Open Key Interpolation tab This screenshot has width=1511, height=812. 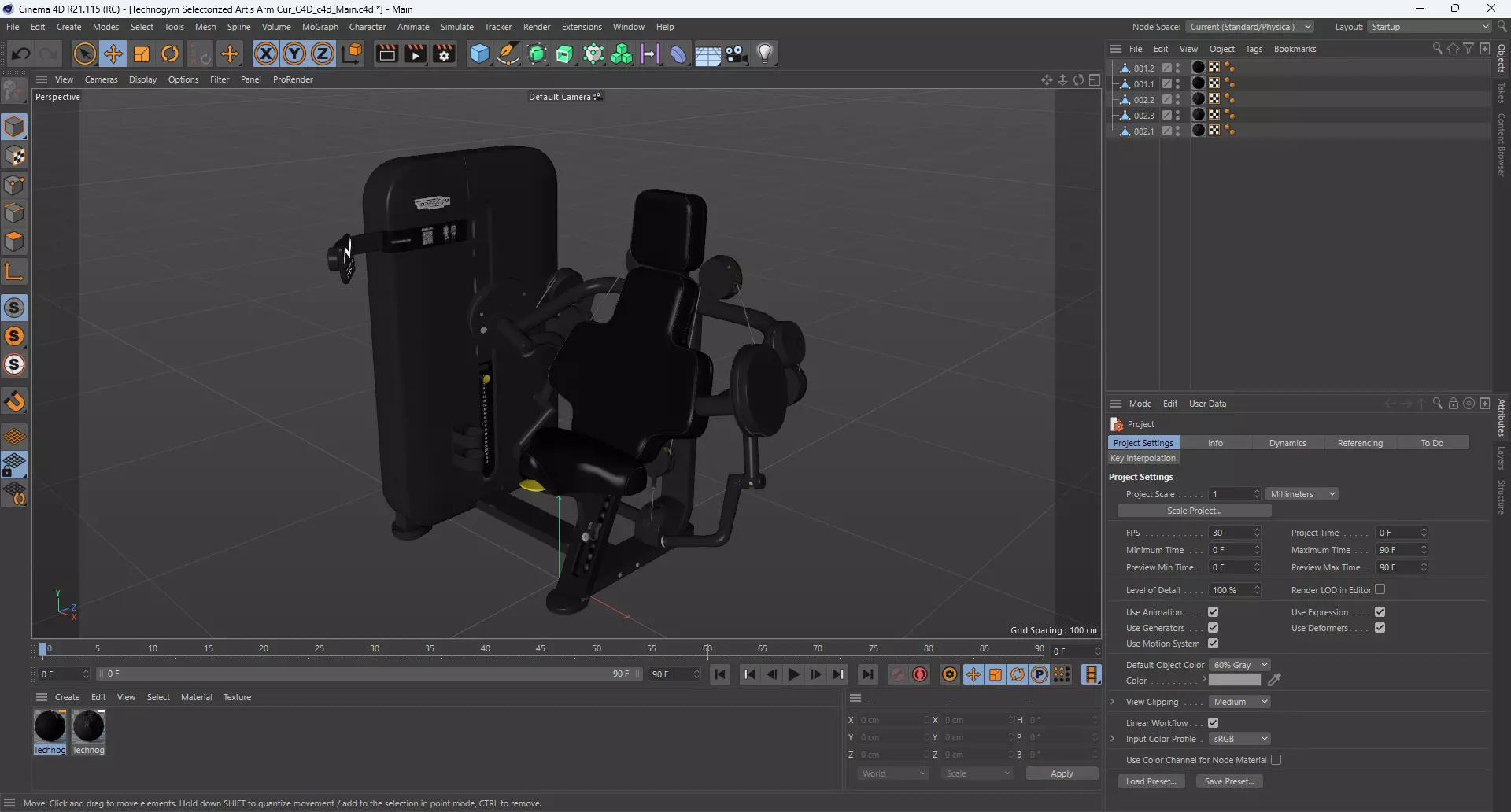coord(1143,458)
